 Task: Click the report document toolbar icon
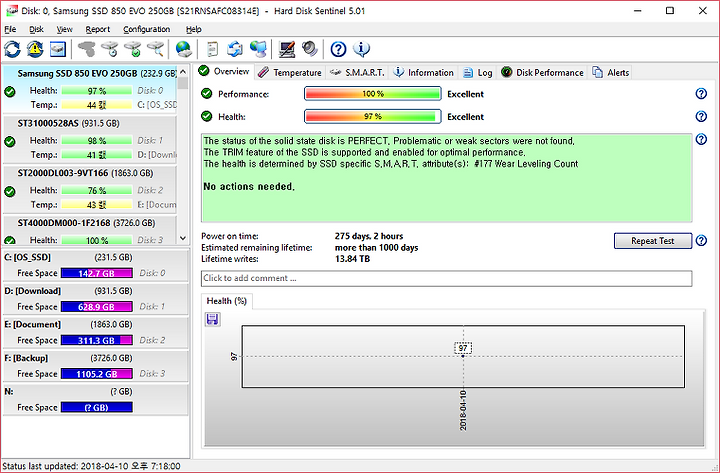(x=212, y=49)
